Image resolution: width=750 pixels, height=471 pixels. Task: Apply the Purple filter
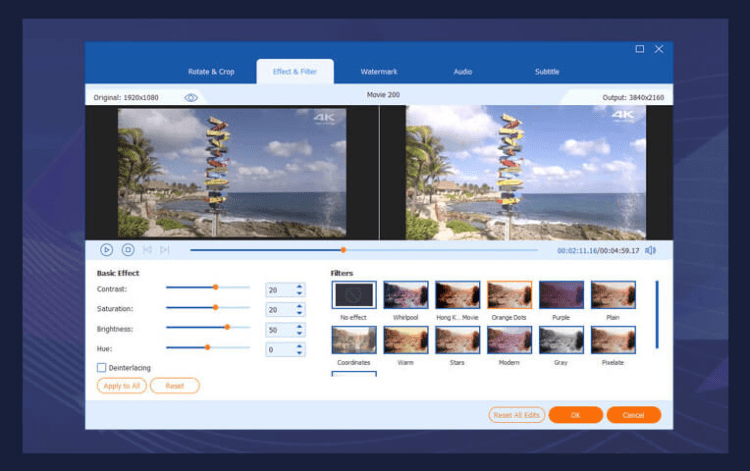point(561,295)
